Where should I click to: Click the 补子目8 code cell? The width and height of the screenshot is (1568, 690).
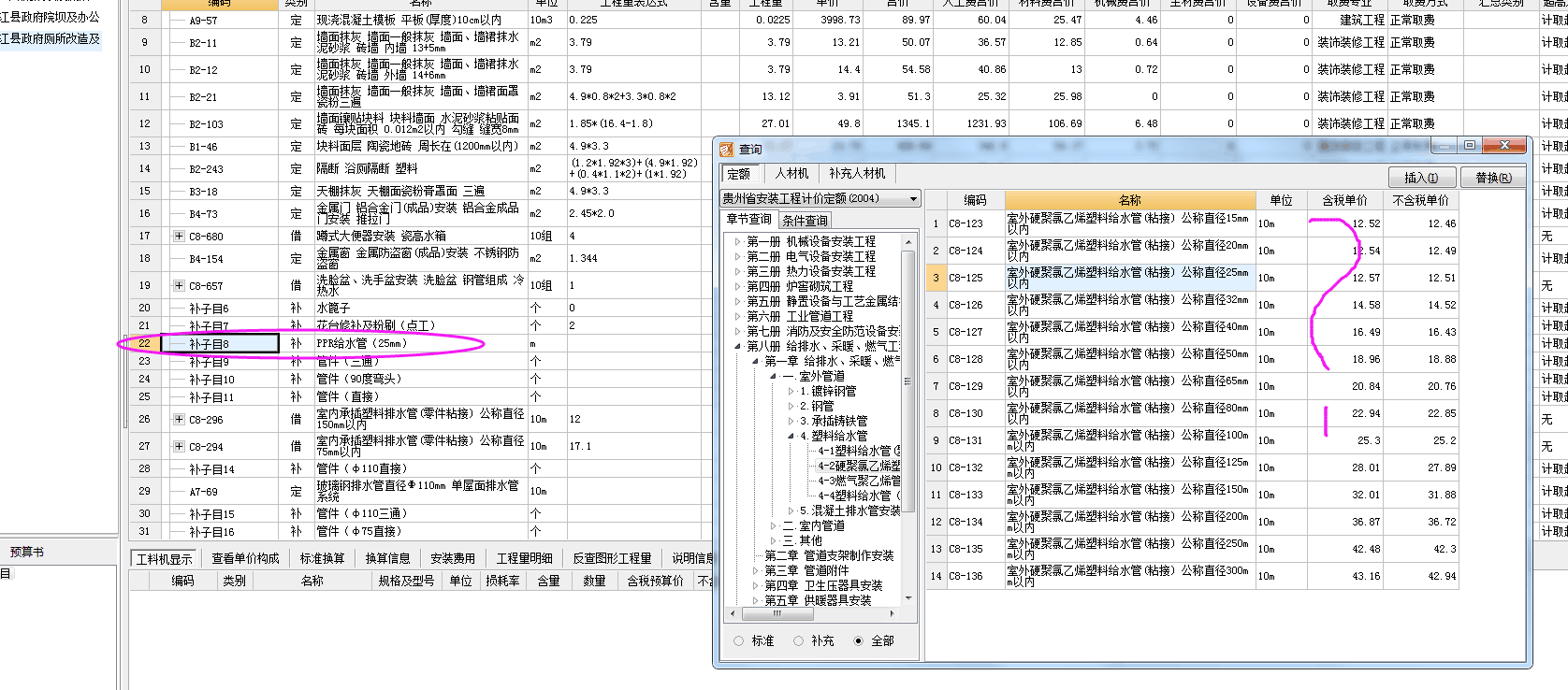[x=220, y=344]
